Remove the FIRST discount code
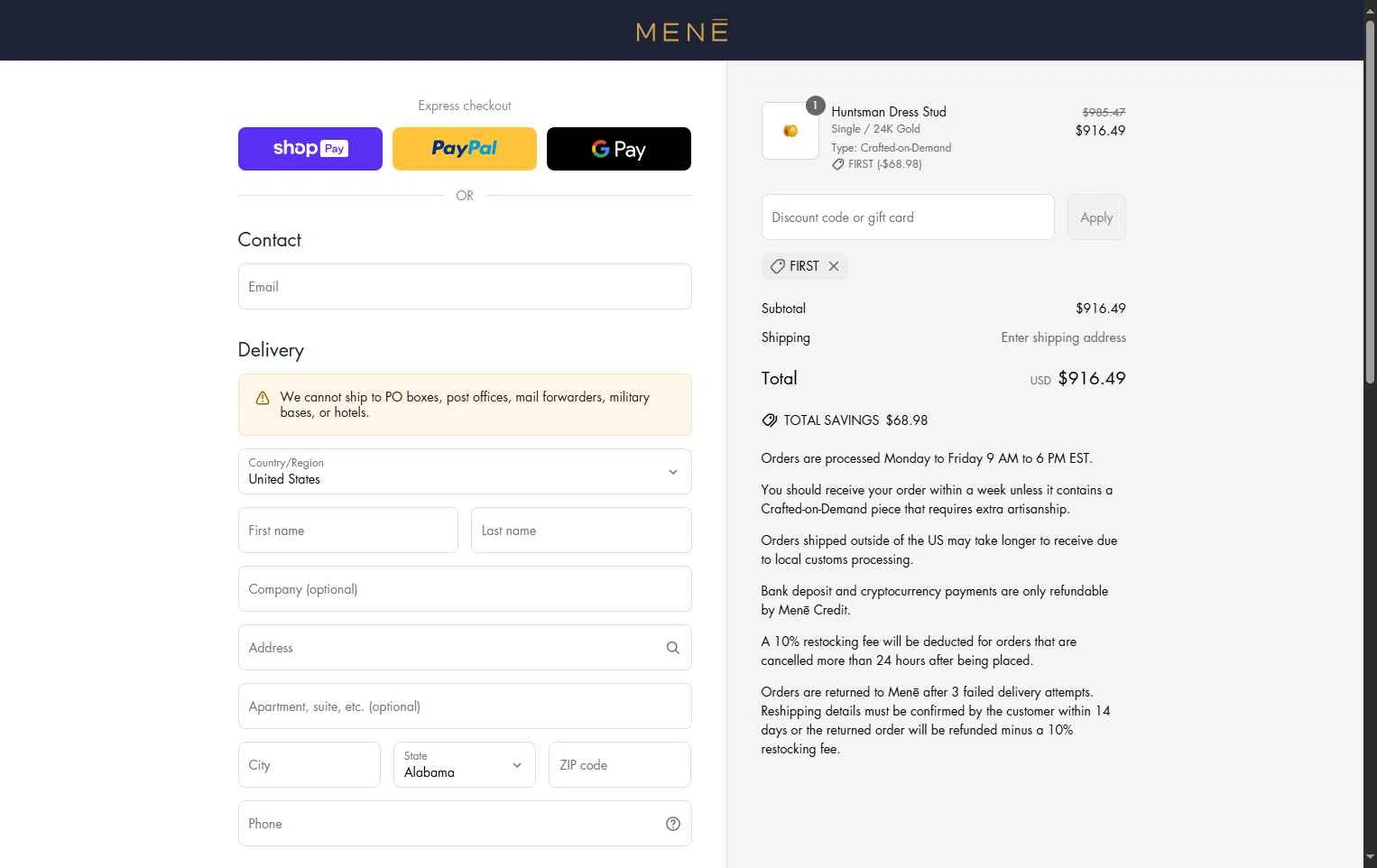Viewport: 1377px width, 868px height. pyautogui.click(x=834, y=266)
